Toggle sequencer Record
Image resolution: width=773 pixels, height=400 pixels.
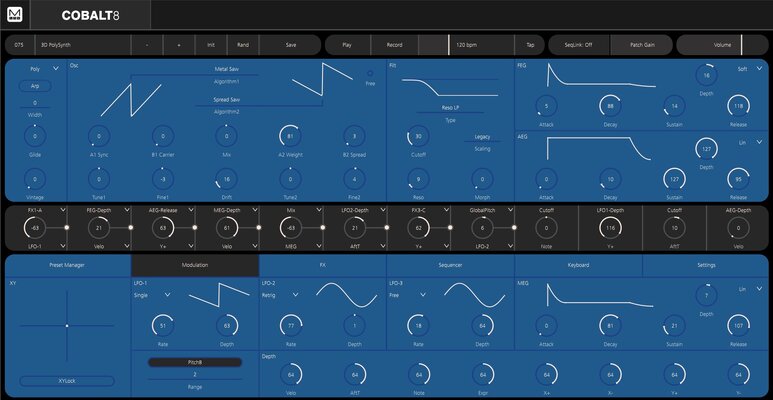[x=394, y=44]
